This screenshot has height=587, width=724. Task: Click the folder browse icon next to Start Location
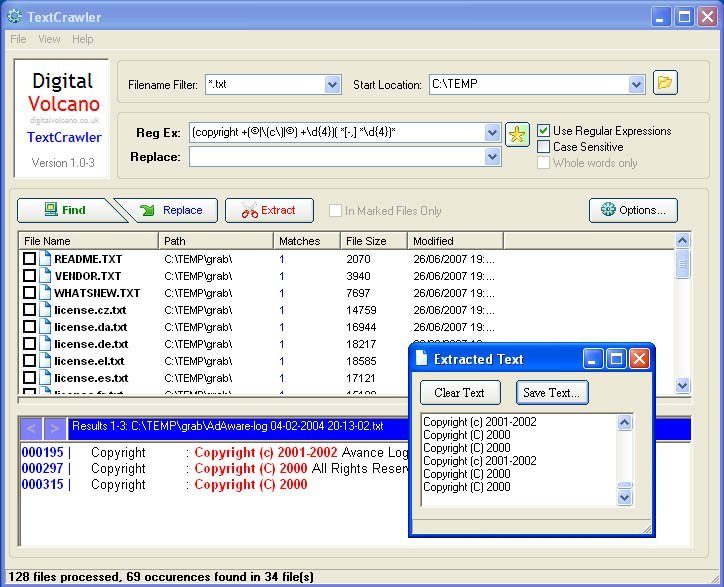click(665, 83)
